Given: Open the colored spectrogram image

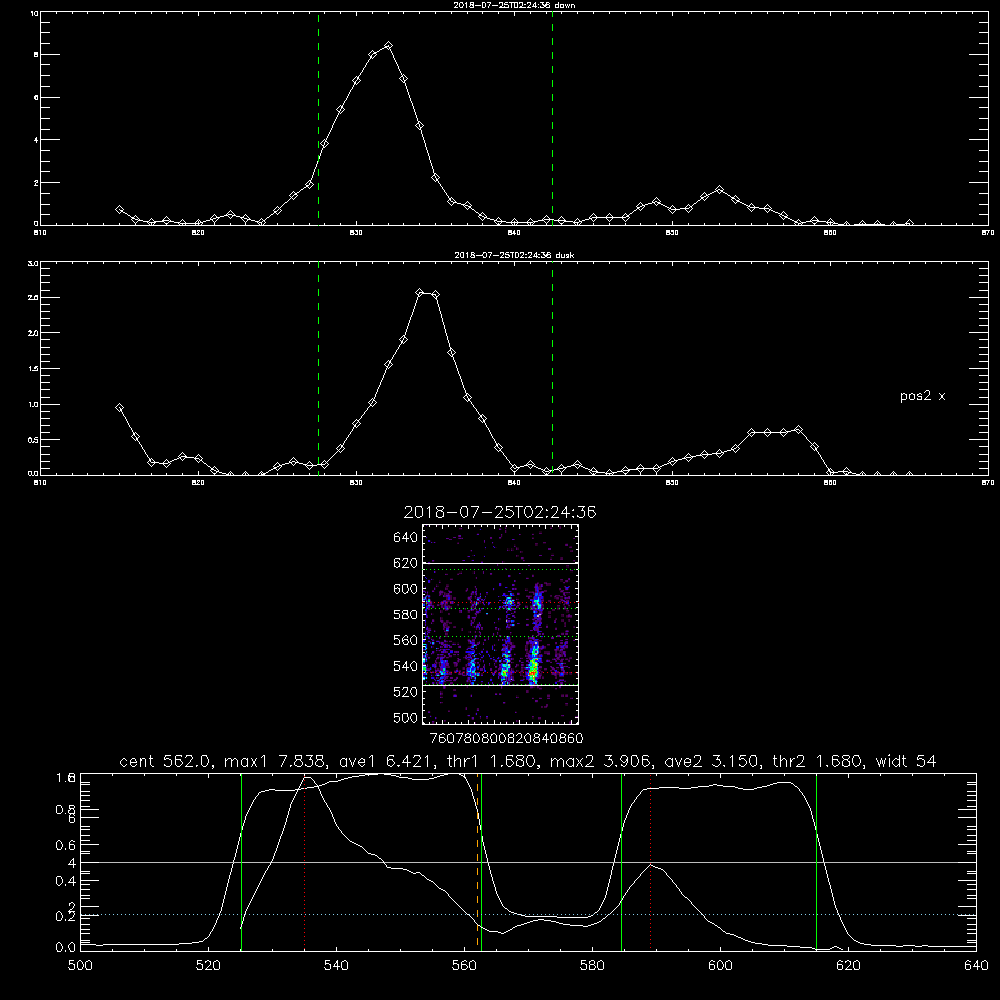Looking at the screenshot, I should tap(500, 624).
